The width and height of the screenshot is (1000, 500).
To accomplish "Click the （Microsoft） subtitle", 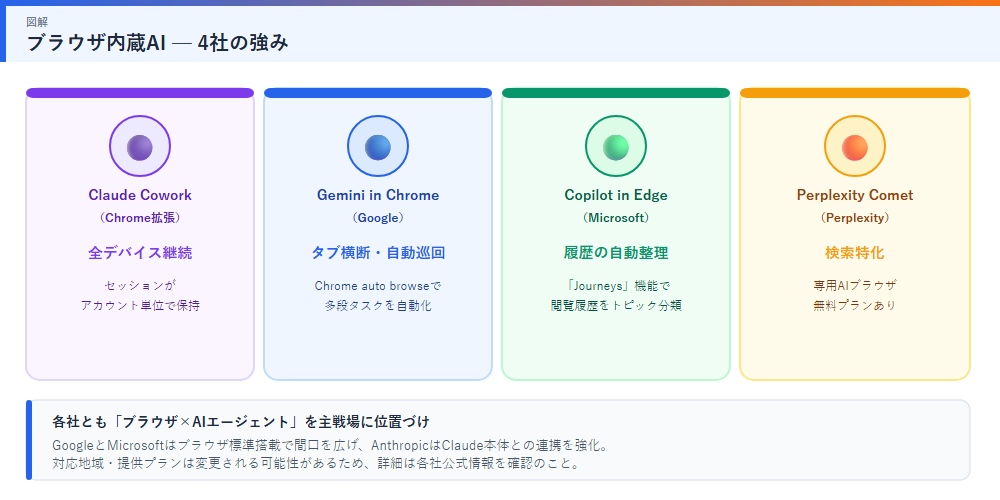I will [x=616, y=217].
